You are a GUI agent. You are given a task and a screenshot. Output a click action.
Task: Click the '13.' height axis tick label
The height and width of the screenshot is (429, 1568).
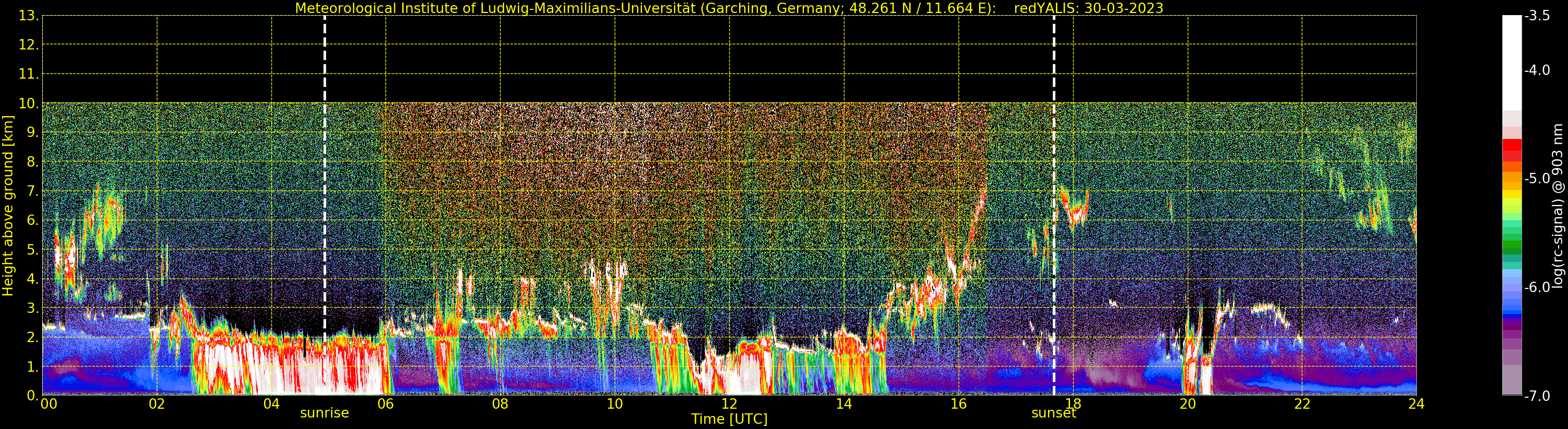(x=29, y=16)
